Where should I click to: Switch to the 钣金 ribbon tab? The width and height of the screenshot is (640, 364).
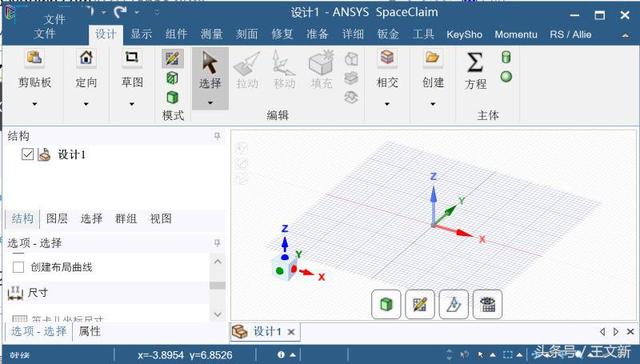388,34
